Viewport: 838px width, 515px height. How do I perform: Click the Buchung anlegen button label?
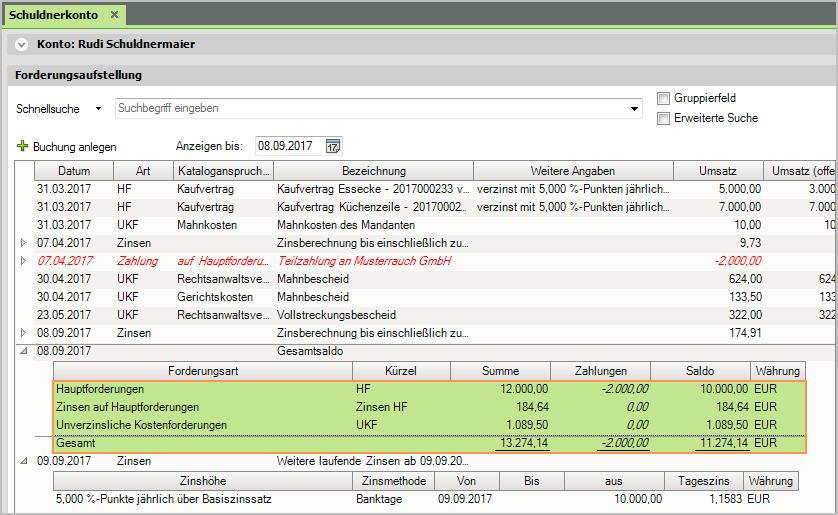coord(75,146)
